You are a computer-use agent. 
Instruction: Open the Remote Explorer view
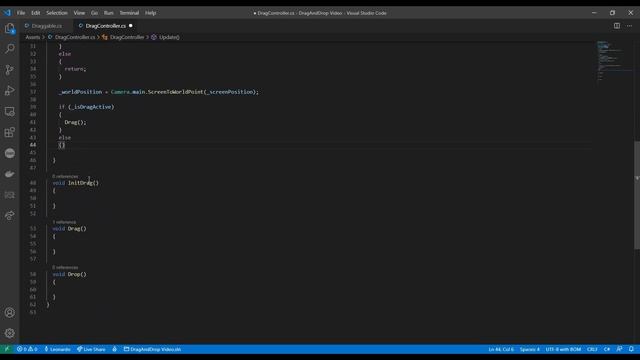(x=10, y=111)
